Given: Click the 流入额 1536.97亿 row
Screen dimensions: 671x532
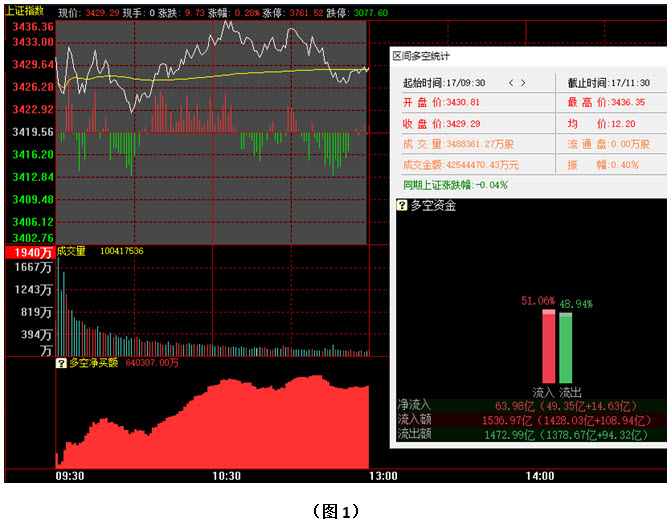Looking at the screenshot, I should tap(531, 420).
